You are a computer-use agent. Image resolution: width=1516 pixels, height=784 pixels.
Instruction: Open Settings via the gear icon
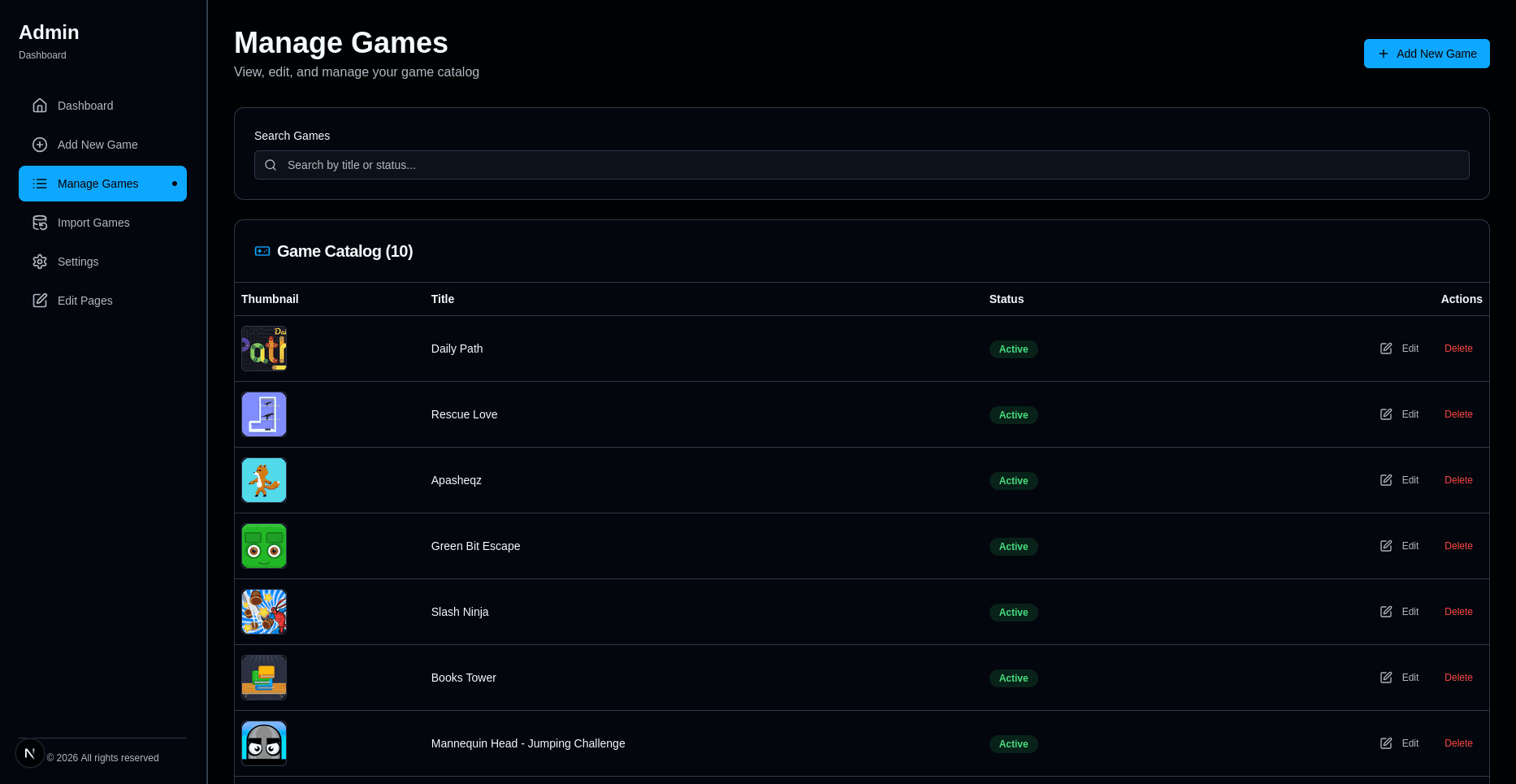pyautogui.click(x=40, y=262)
